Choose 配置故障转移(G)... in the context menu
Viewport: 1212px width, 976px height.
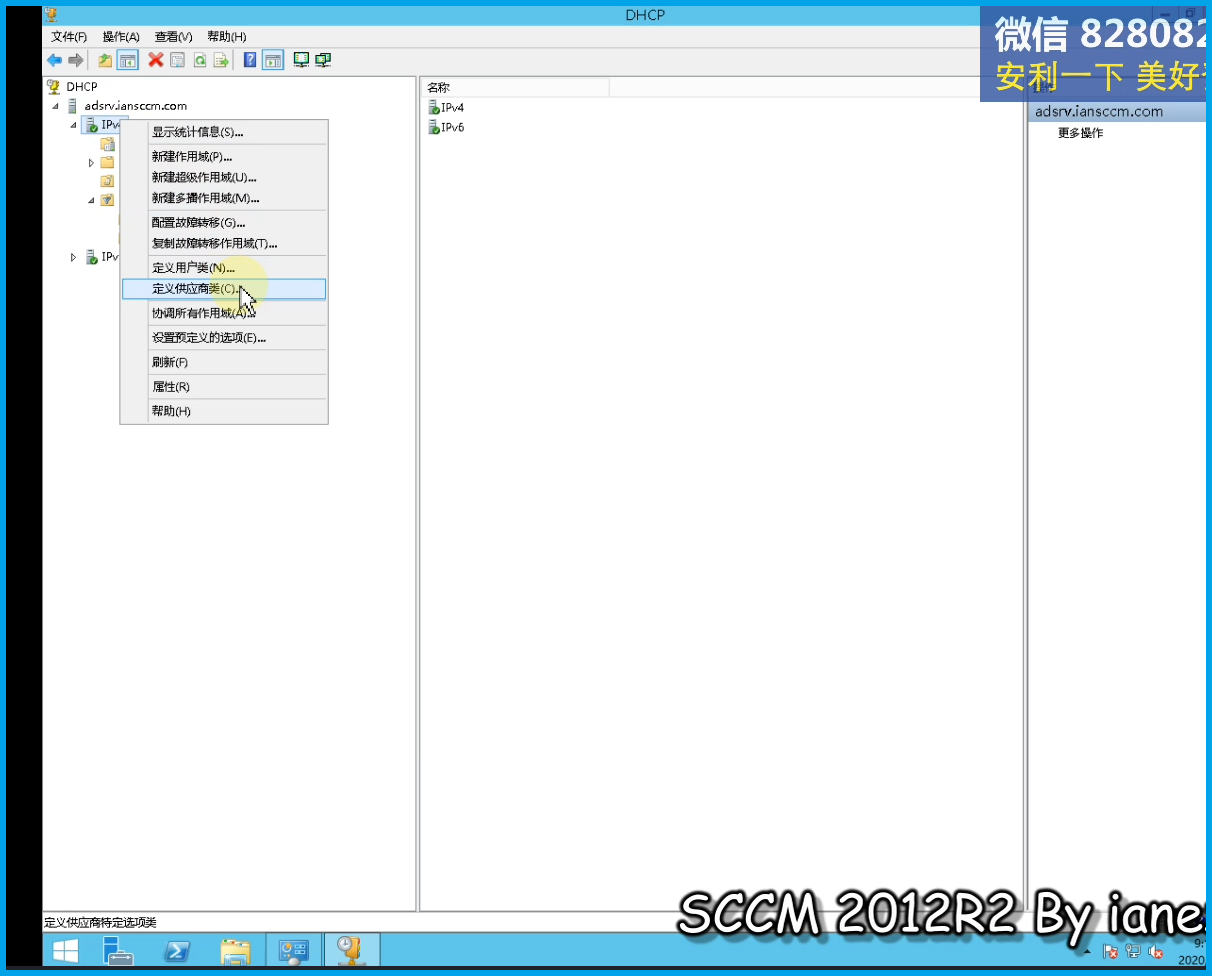pyautogui.click(x=224, y=223)
